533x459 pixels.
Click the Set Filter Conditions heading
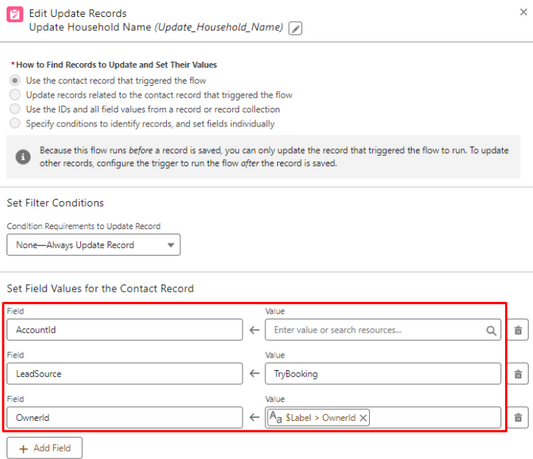coord(55,203)
